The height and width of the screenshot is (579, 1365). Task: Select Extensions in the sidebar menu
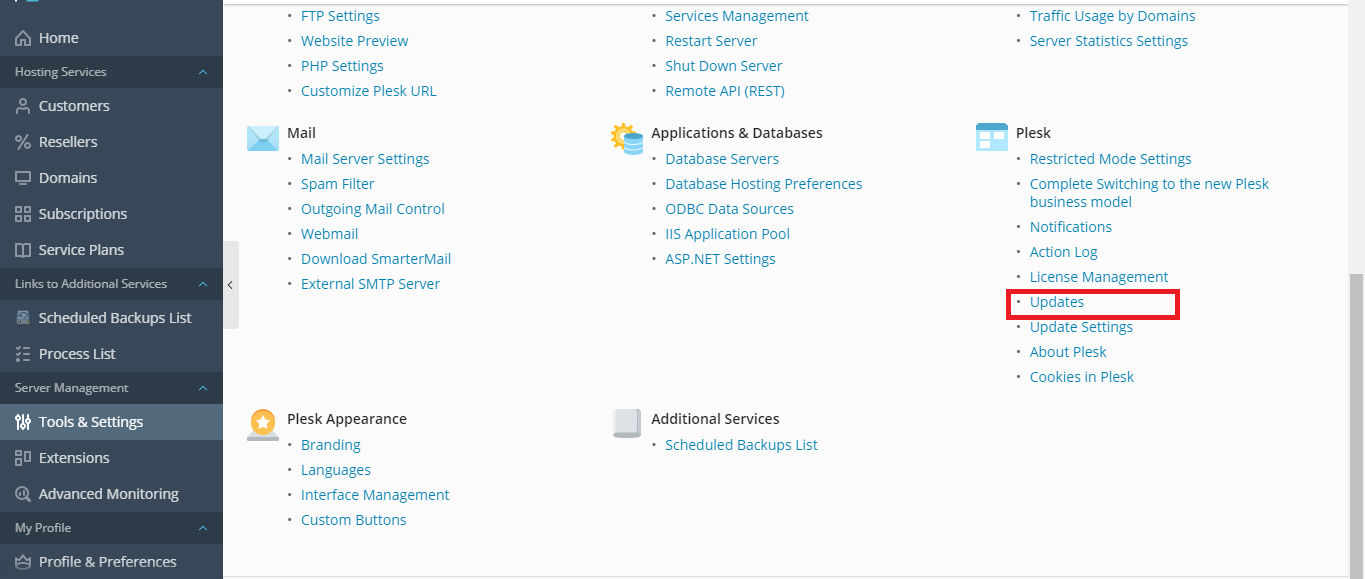(x=111, y=458)
